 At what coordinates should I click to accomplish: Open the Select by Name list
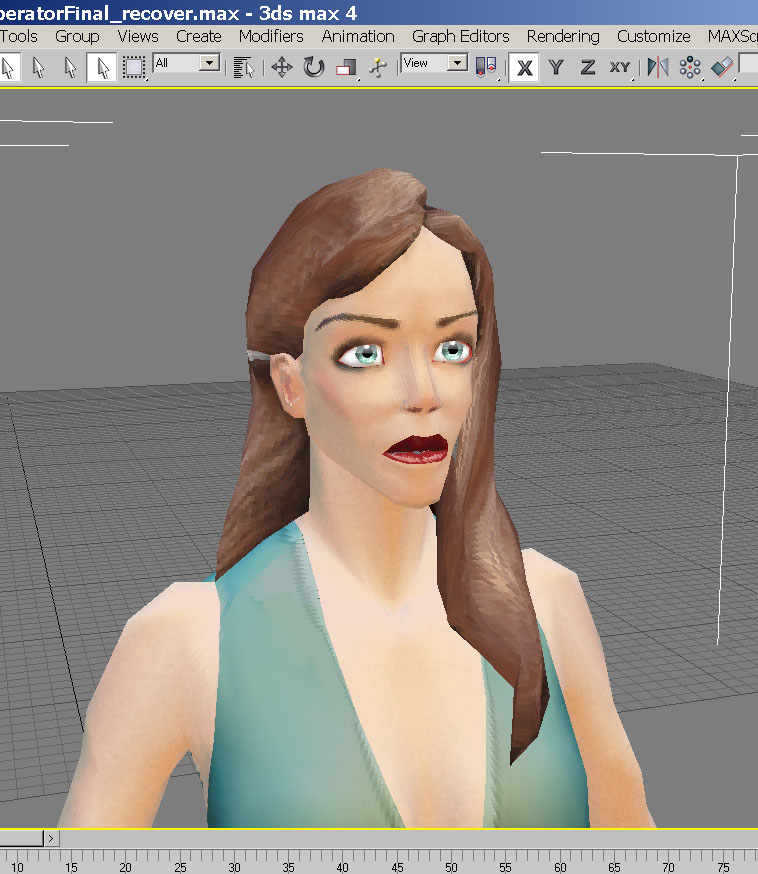tap(242, 67)
